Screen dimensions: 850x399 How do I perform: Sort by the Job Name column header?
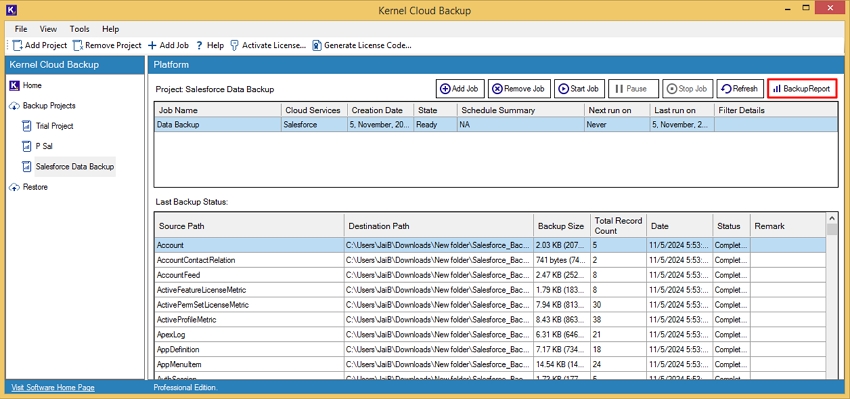click(218, 110)
